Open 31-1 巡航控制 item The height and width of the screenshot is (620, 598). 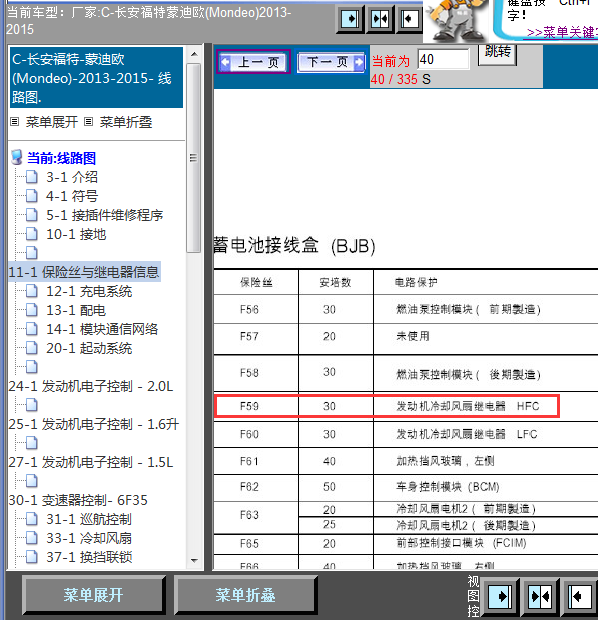[x=89, y=519]
